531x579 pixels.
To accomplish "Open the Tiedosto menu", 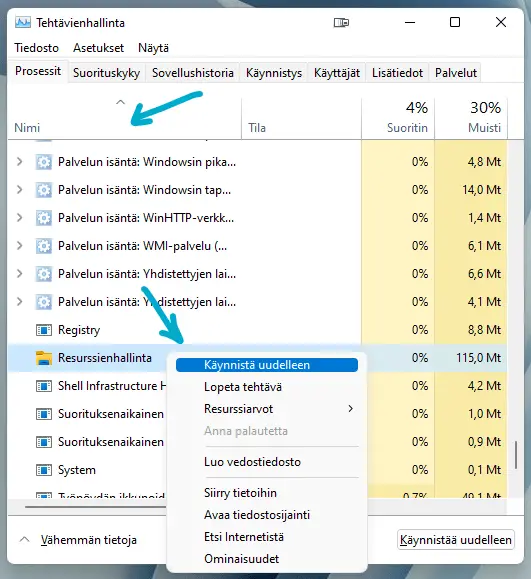I will click(37, 48).
